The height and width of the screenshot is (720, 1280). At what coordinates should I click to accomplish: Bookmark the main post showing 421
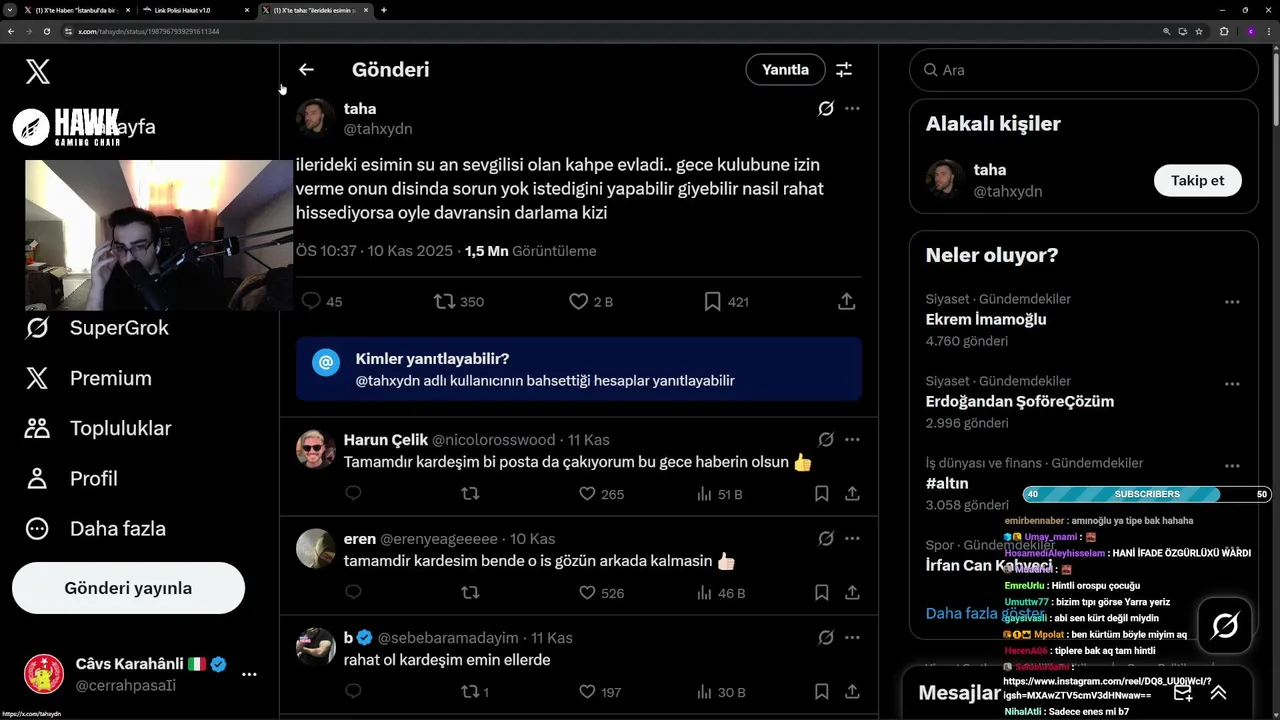(726, 301)
